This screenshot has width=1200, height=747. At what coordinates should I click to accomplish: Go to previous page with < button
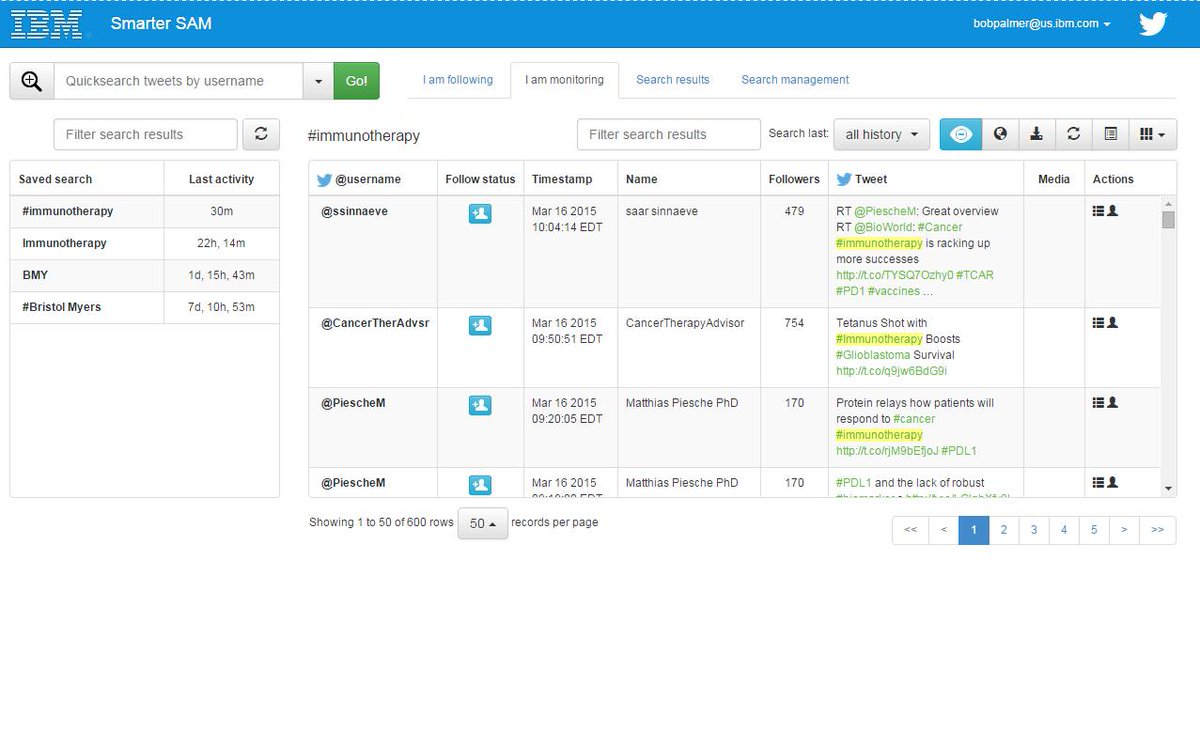click(x=944, y=530)
